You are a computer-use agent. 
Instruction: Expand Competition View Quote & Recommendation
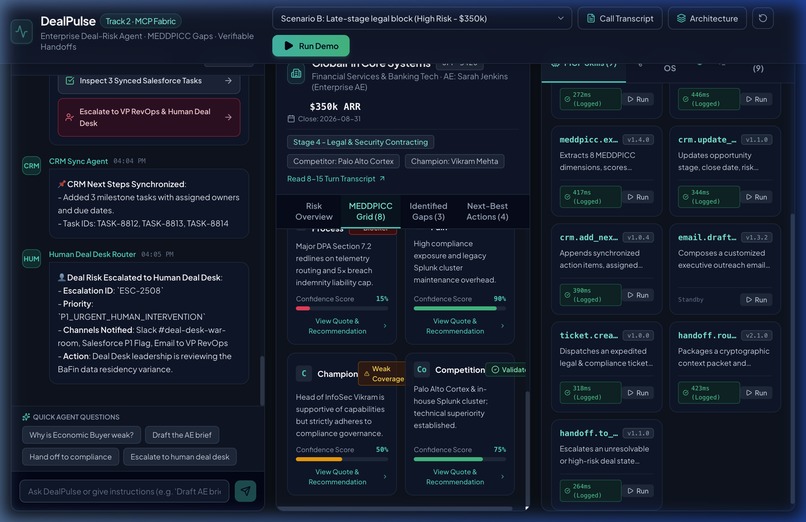pyautogui.click(x=459, y=477)
